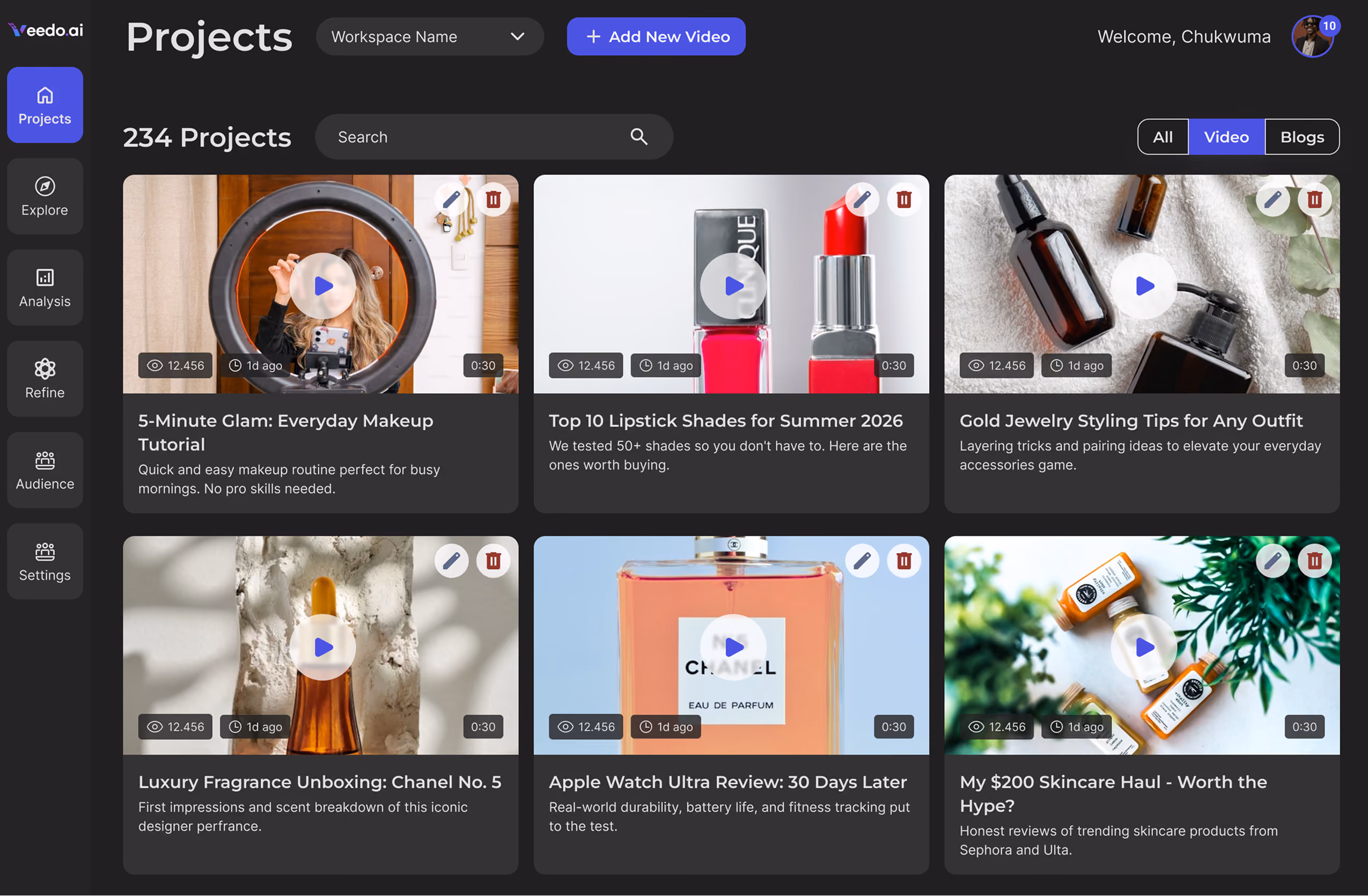The height and width of the screenshot is (896, 1368).
Task: Open the Top 10 Lipstick Shades title
Action: (x=726, y=421)
